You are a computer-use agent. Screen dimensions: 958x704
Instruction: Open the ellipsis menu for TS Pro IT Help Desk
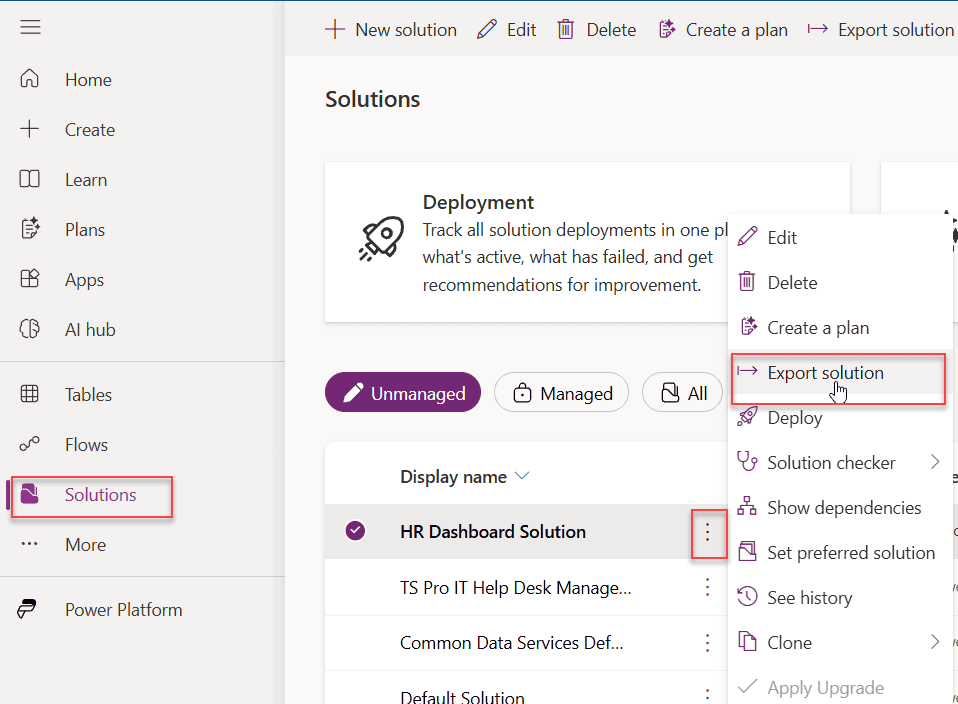[708, 588]
